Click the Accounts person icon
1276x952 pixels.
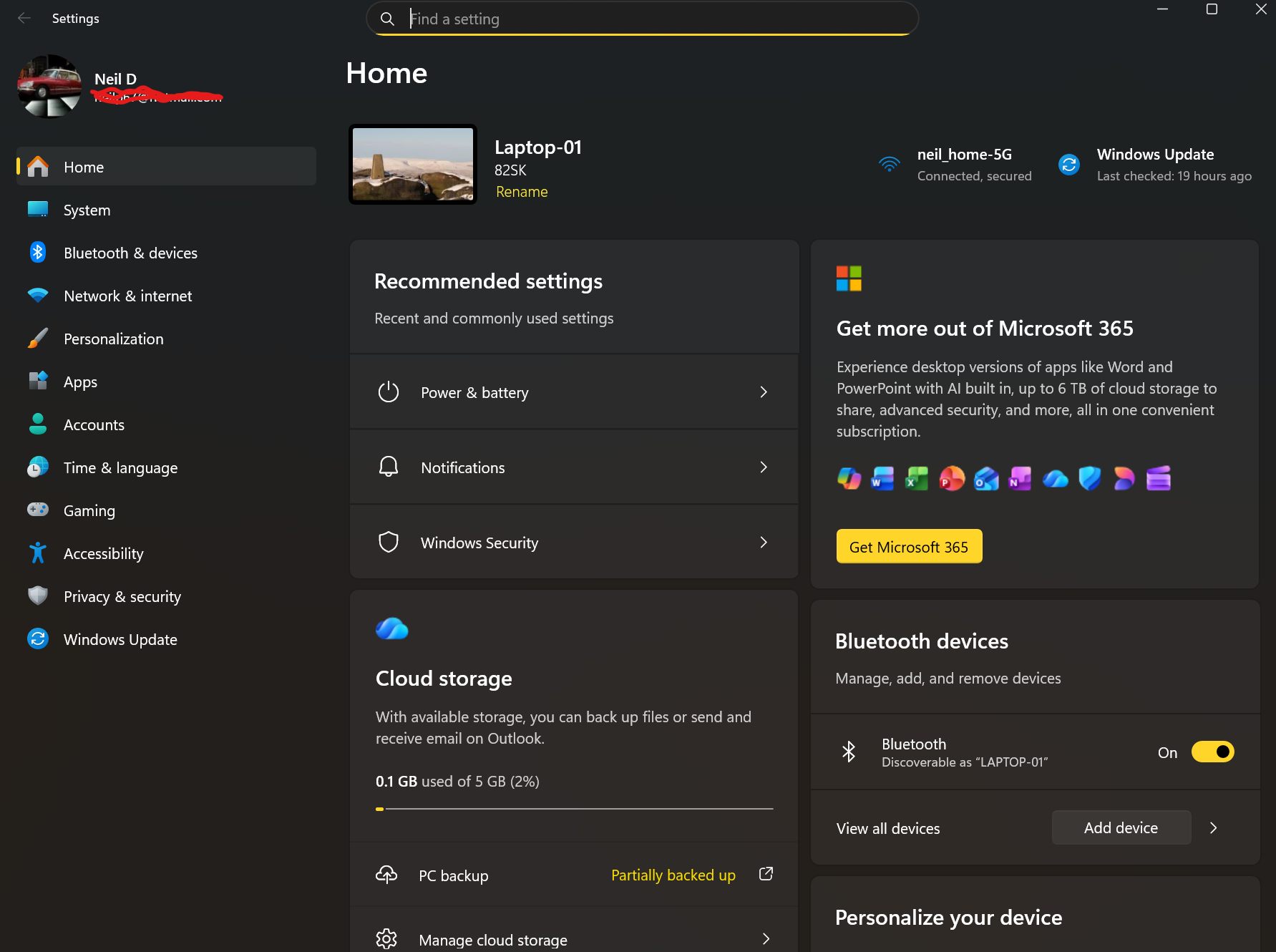[x=38, y=424]
